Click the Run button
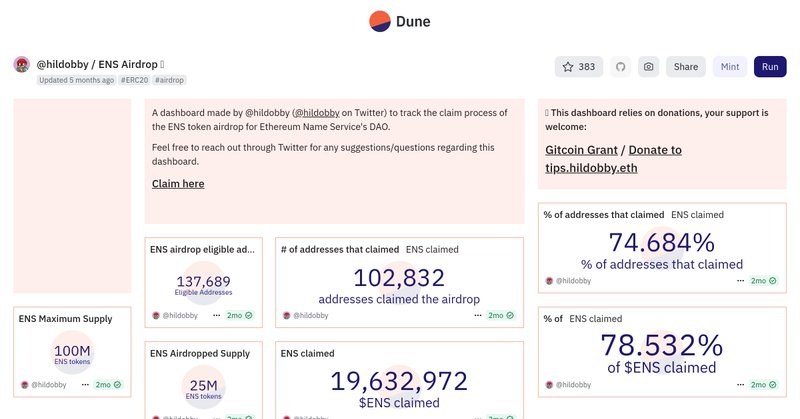This screenshot has height=419, width=800. [x=770, y=67]
